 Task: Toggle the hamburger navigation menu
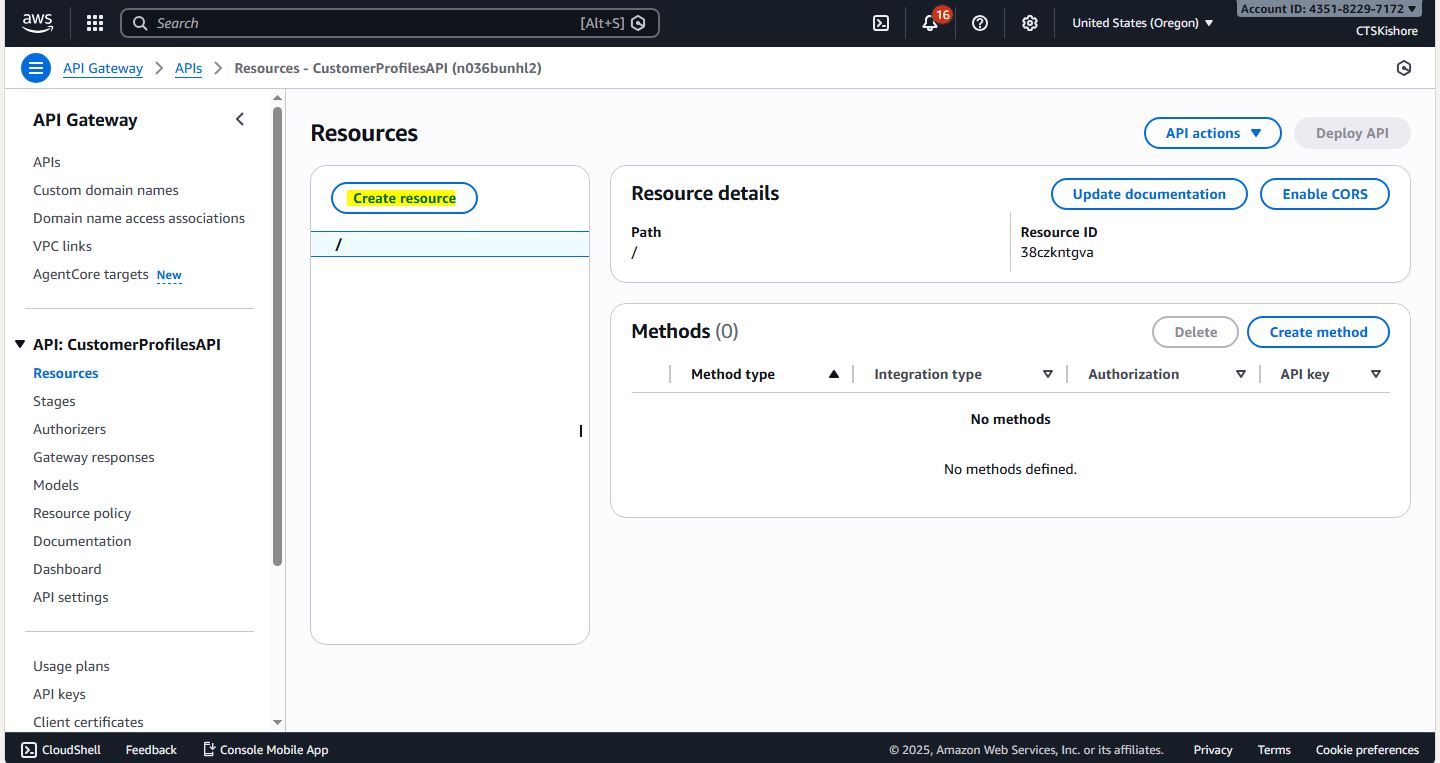[x=36, y=68]
